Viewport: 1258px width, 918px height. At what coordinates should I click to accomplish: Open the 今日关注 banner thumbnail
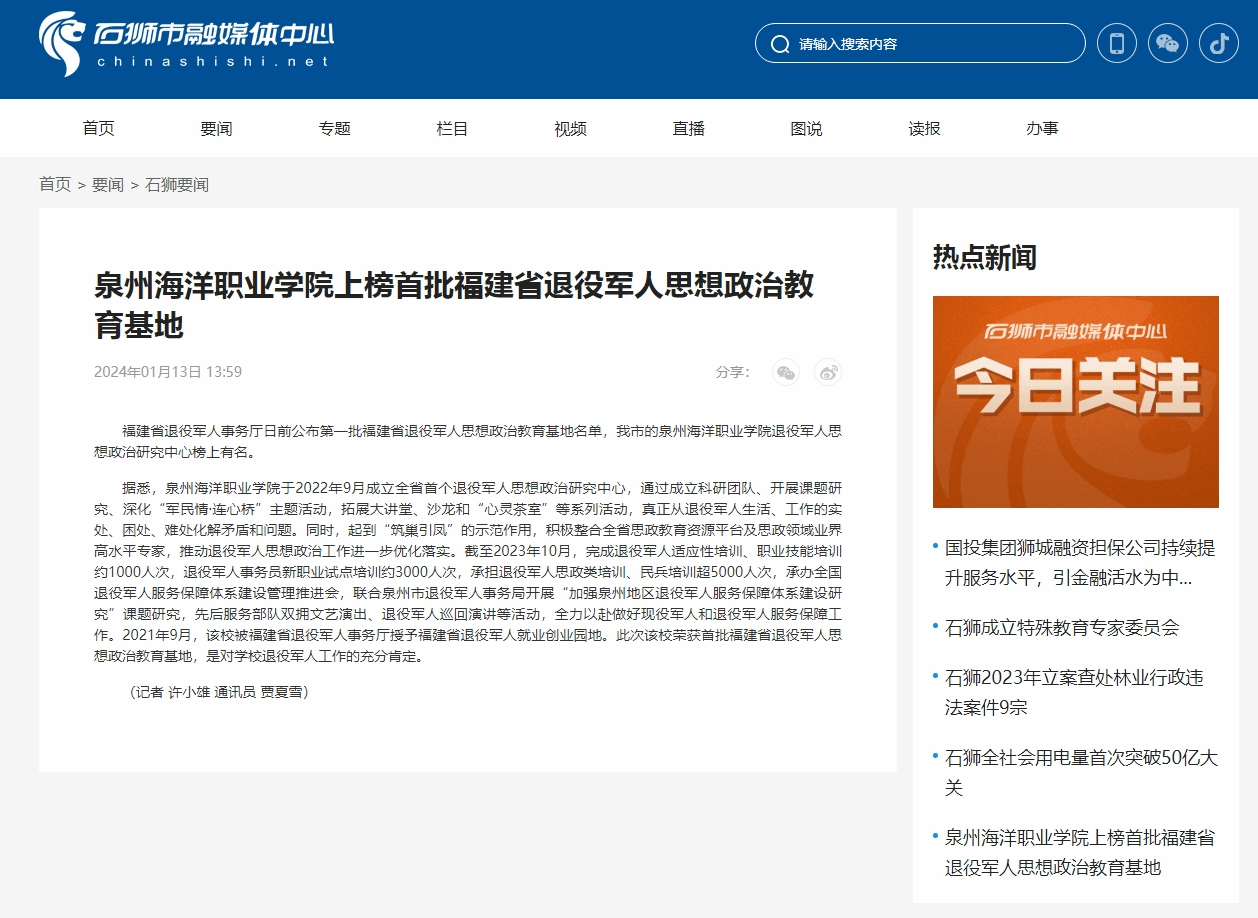[x=1075, y=402]
